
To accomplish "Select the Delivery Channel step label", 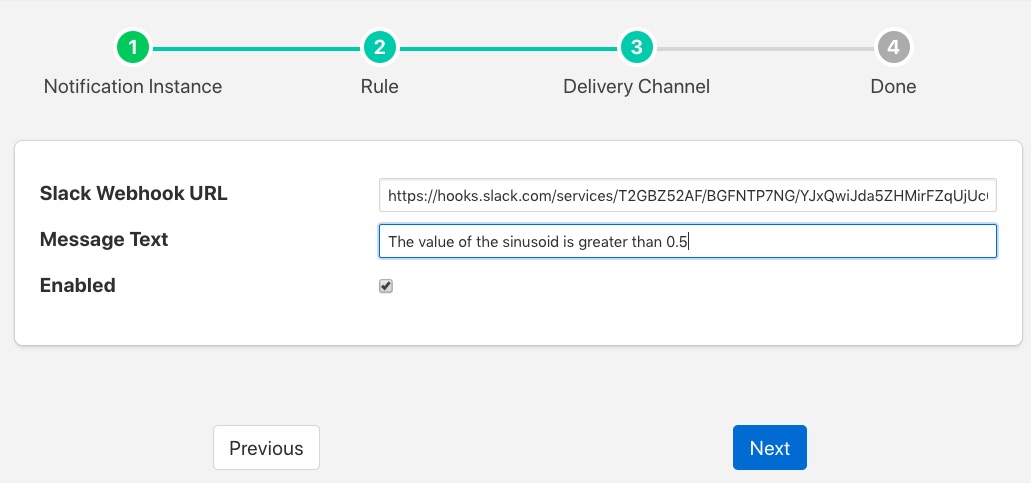I will 636,86.
